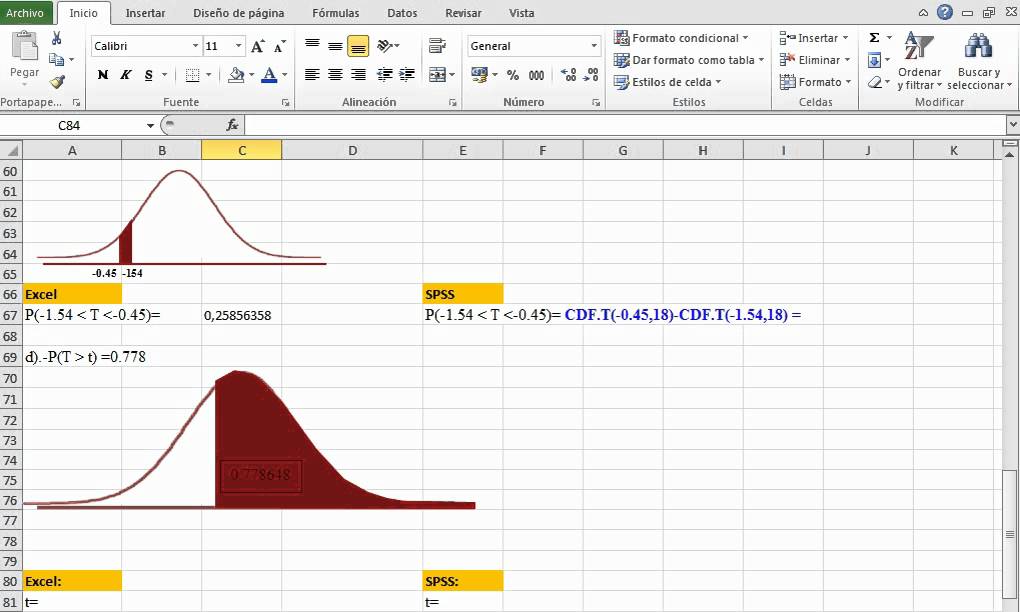
Task: Click the Format Painter brush icon
Action: (57, 82)
